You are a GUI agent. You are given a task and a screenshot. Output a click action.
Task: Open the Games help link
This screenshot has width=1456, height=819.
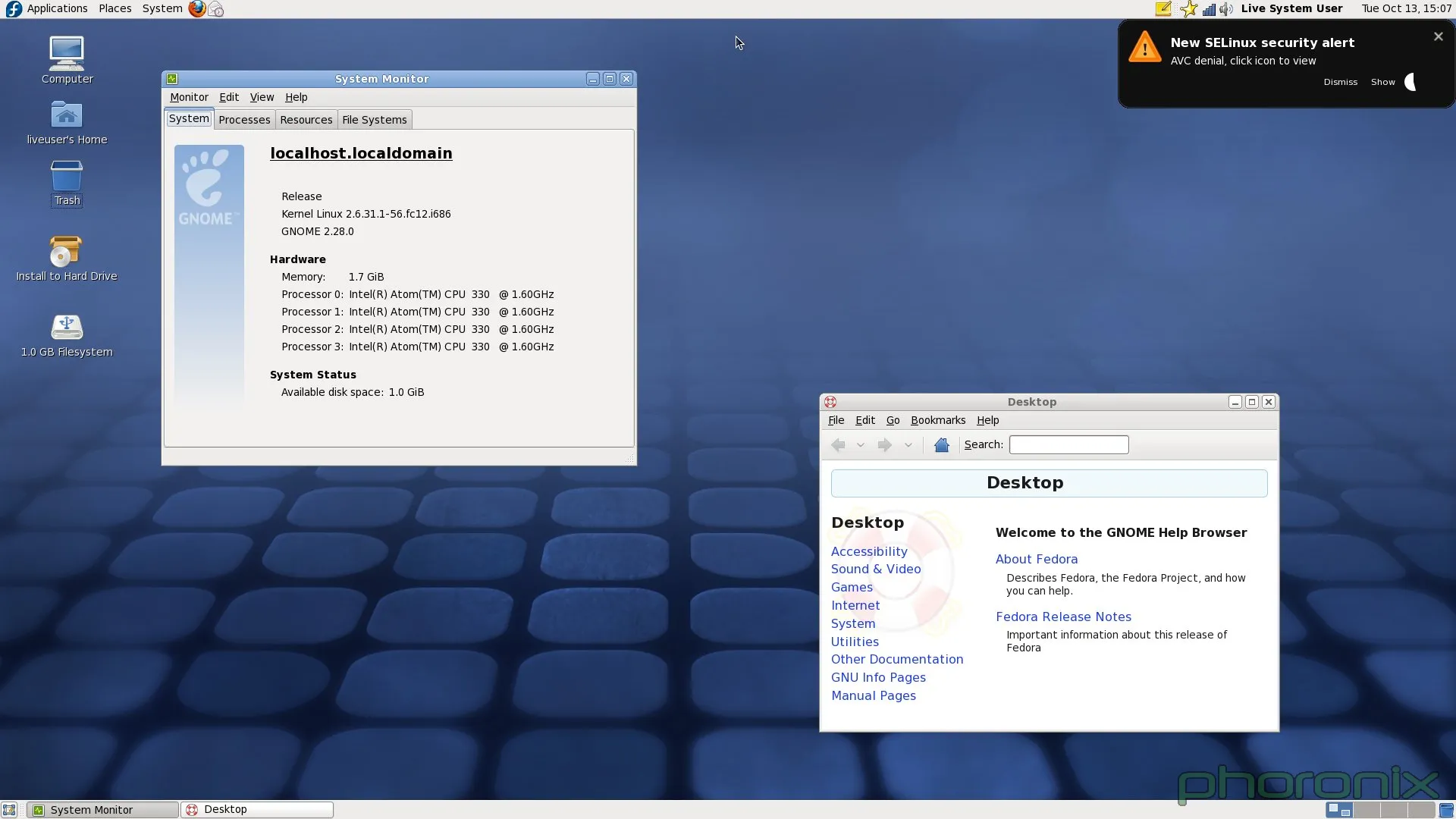click(x=852, y=587)
